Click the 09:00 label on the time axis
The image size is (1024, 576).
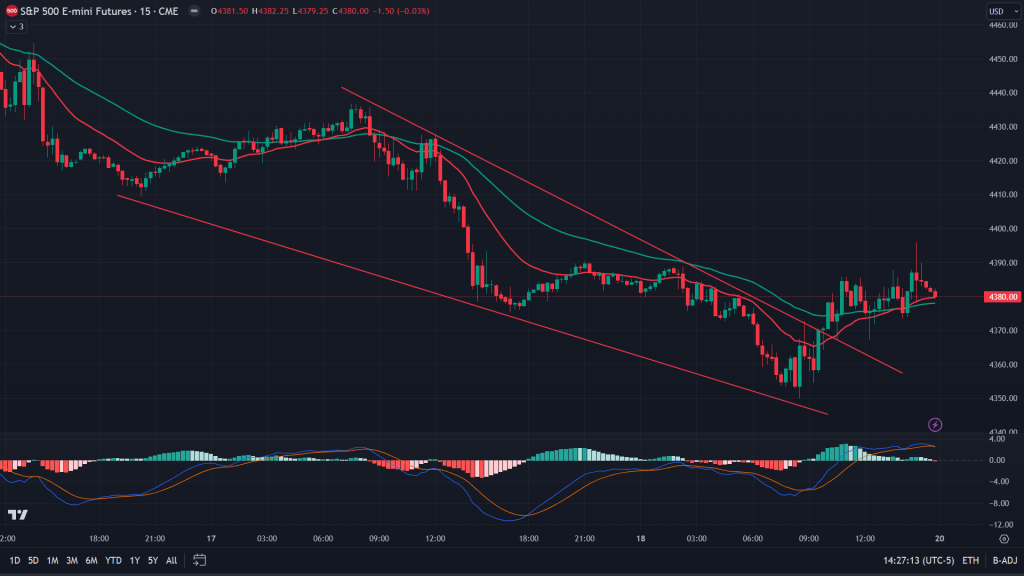coord(378,538)
